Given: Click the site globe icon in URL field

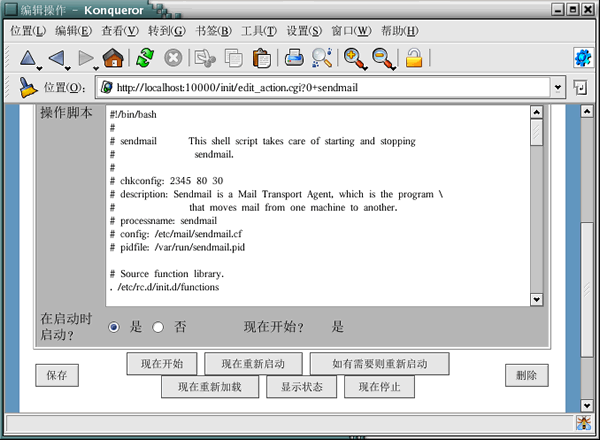Looking at the screenshot, I should [x=106, y=88].
